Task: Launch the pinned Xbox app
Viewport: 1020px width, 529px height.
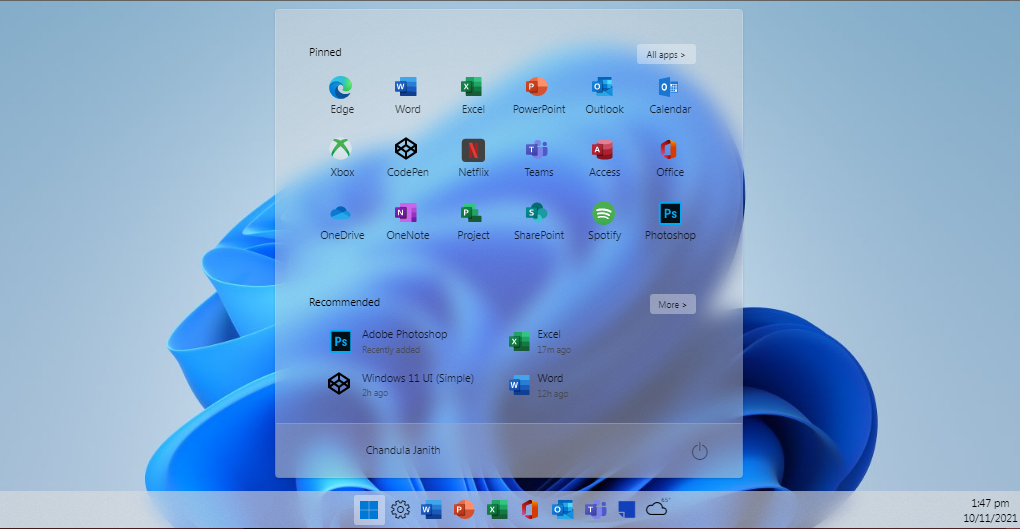Action: (x=341, y=152)
